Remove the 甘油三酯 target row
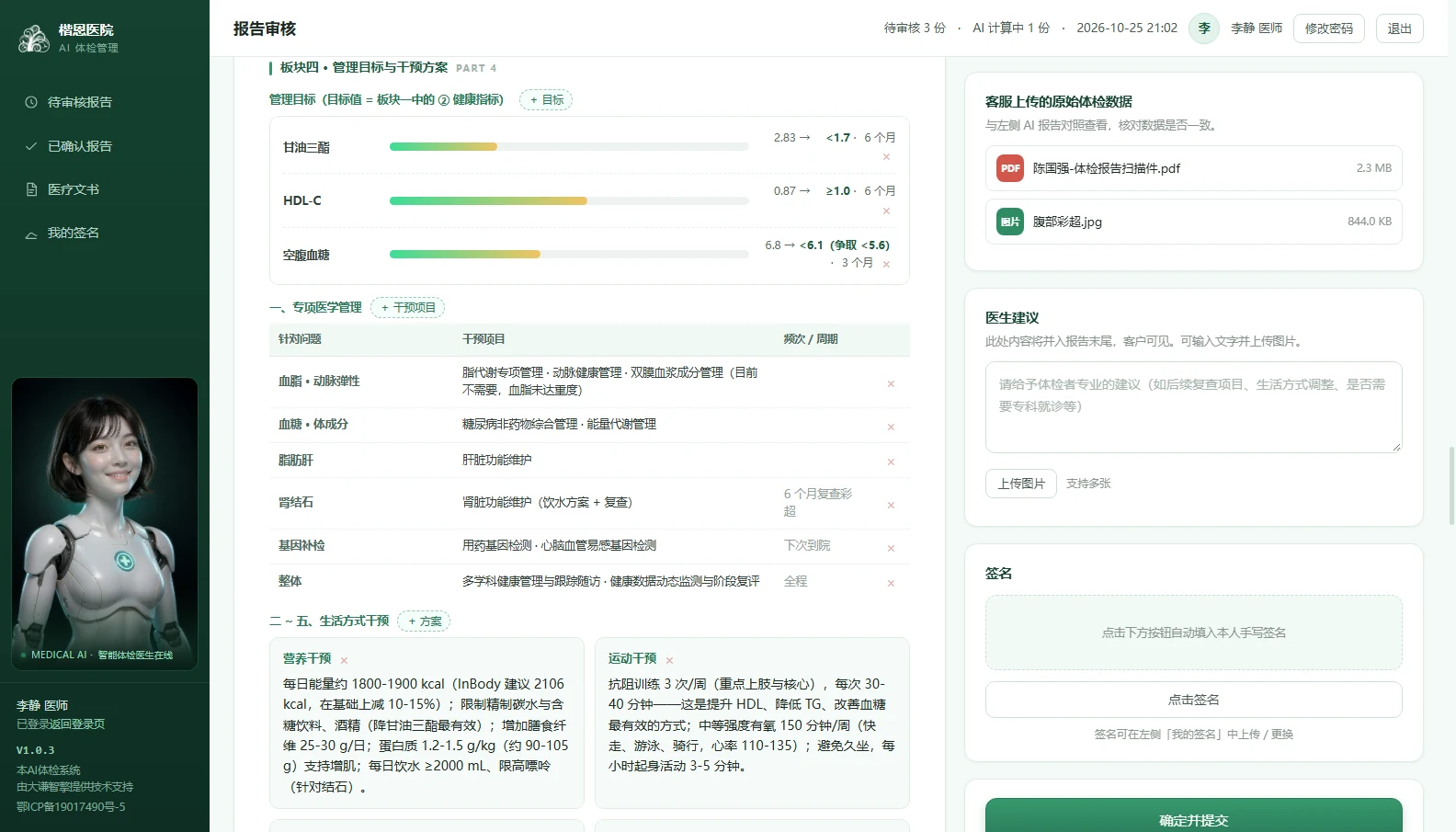The image size is (1456, 832). click(886, 157)
